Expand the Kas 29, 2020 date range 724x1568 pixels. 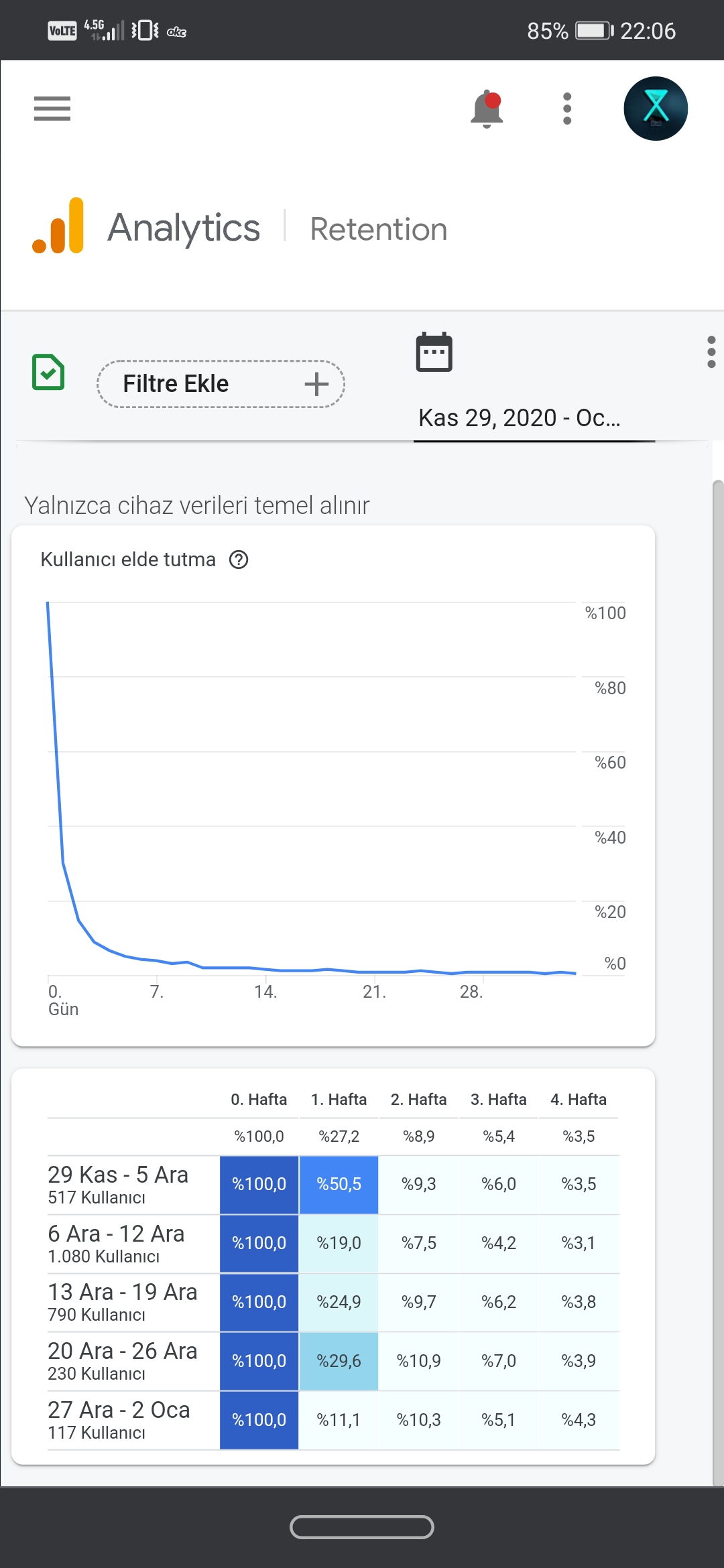(x=520, y=417)
